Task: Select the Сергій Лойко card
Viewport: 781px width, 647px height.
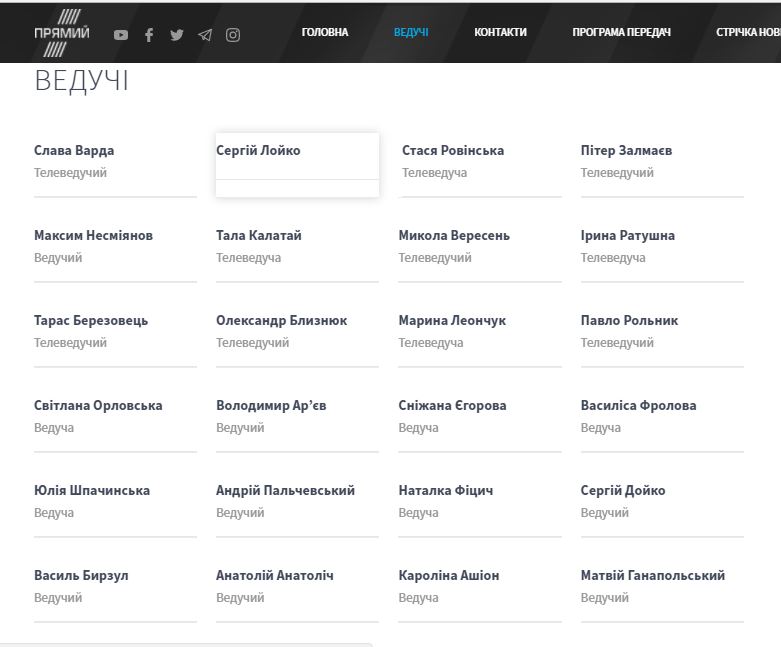Action: (258, 151)
